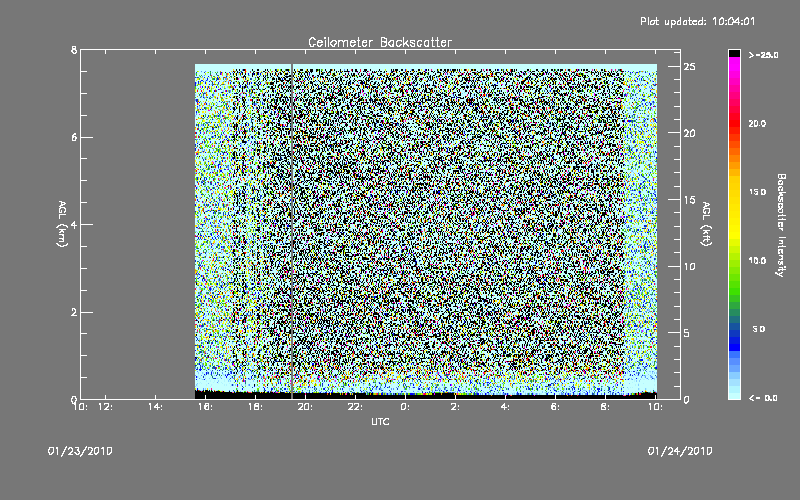Click the '8:' time tick label

pos(605,407)
